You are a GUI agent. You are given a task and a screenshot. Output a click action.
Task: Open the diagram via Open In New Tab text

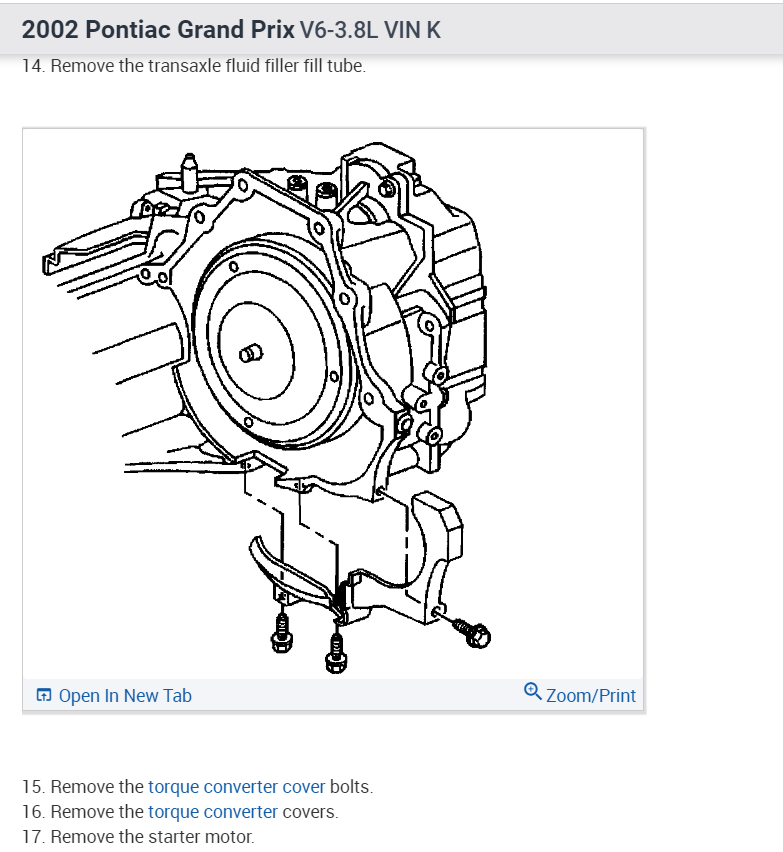point(125,696)
